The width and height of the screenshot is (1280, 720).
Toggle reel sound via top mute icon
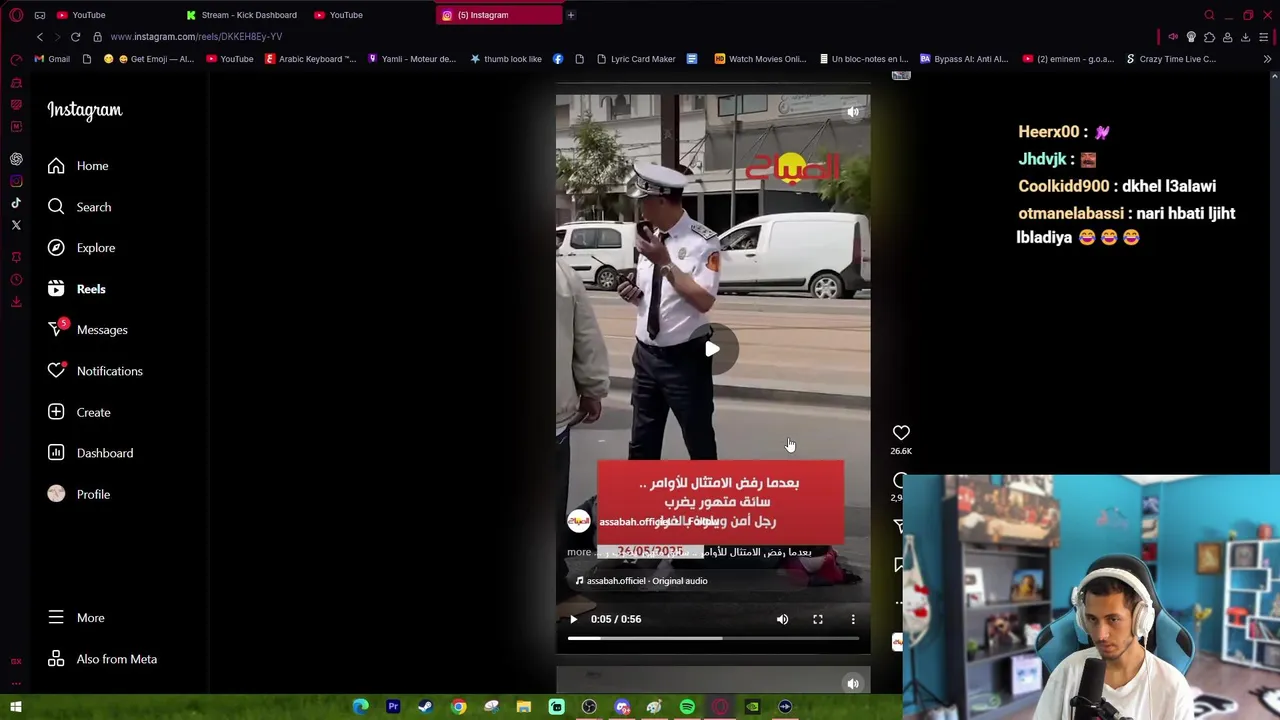tap(853, 112)
